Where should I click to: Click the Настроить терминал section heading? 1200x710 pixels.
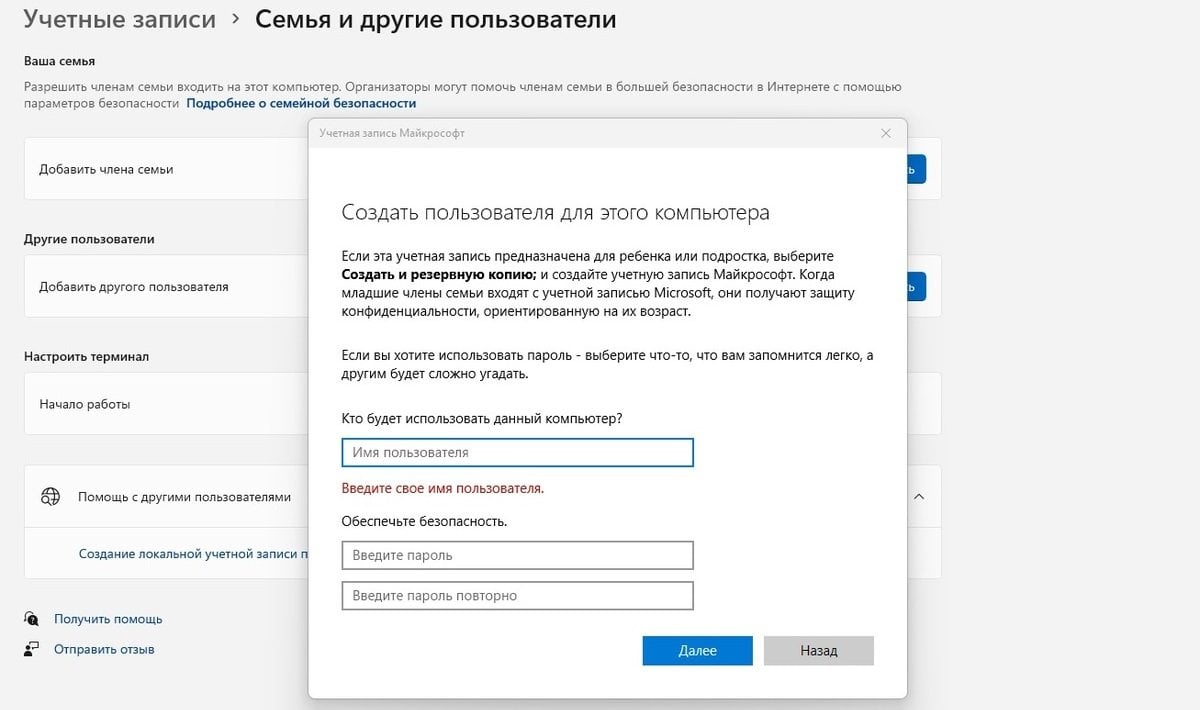coord(86,356)
